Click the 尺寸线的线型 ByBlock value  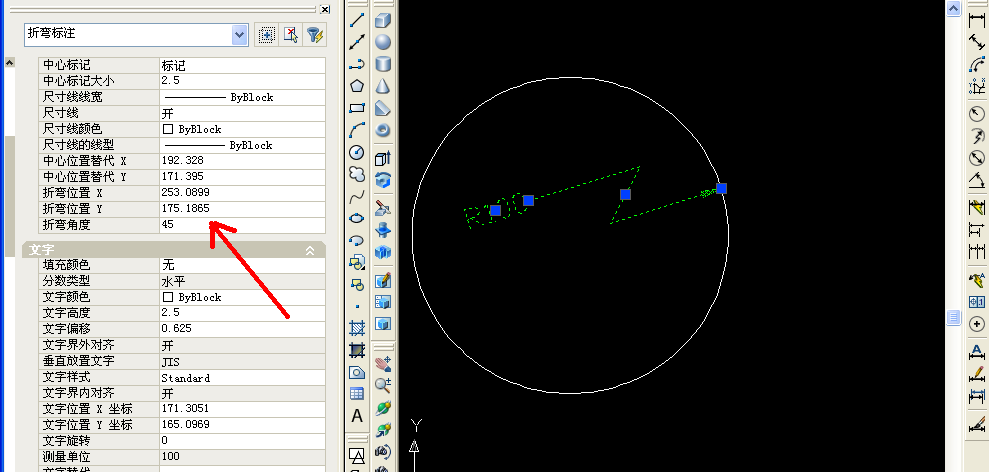pos(243,145)
